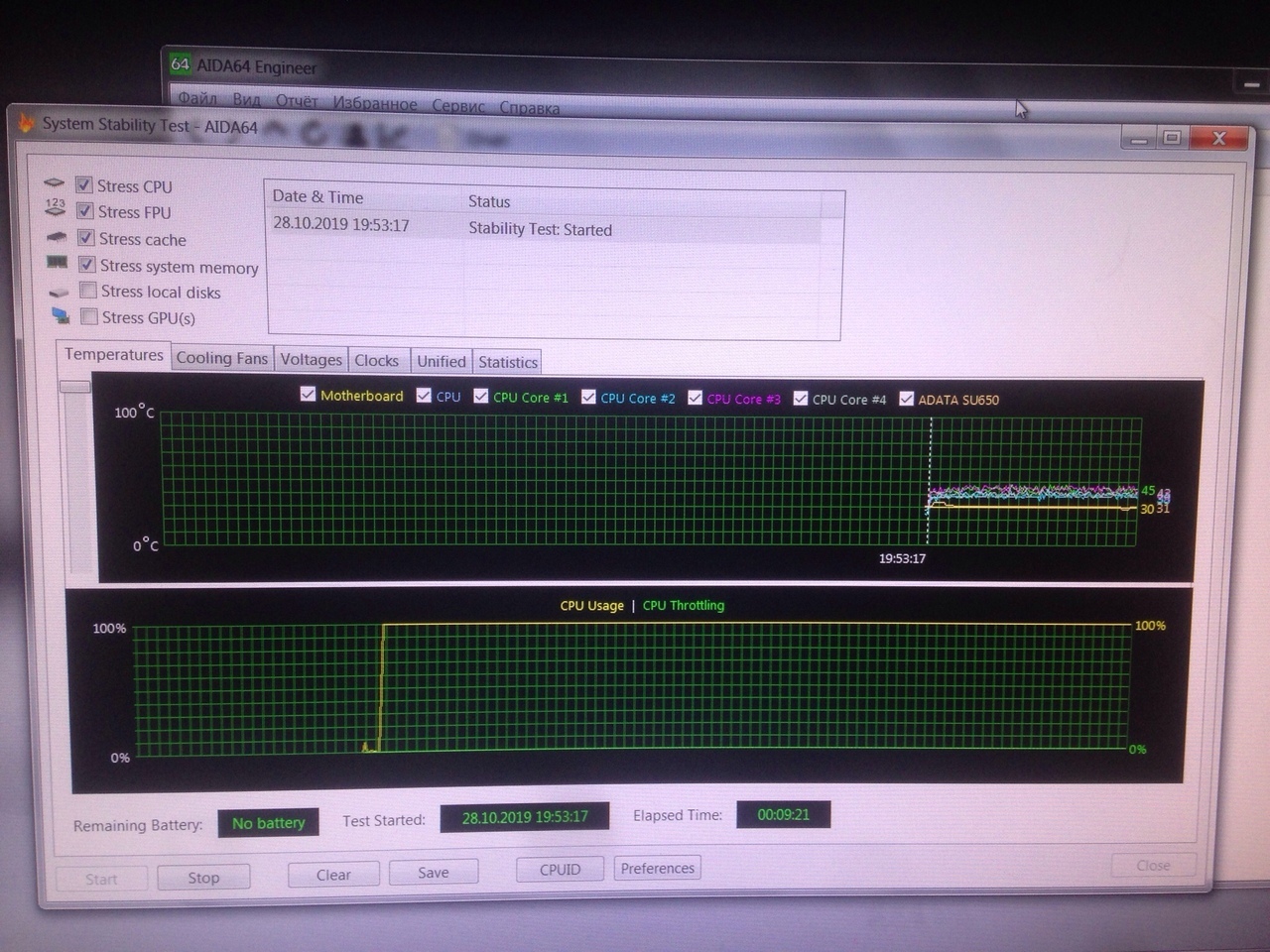Open the Вид menu in AIDA64 Engineer
Image resolution: width=1270 pixels, height=952 pixels.
coord(247,100)
